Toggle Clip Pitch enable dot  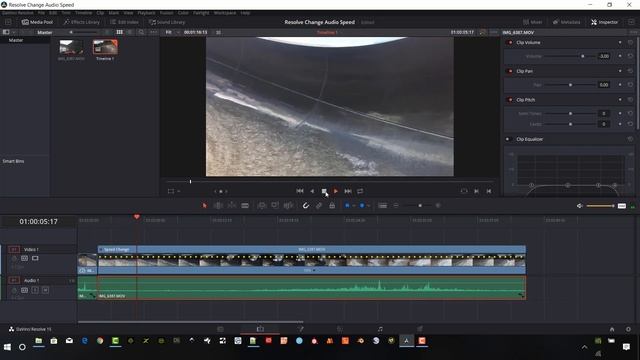509,100
